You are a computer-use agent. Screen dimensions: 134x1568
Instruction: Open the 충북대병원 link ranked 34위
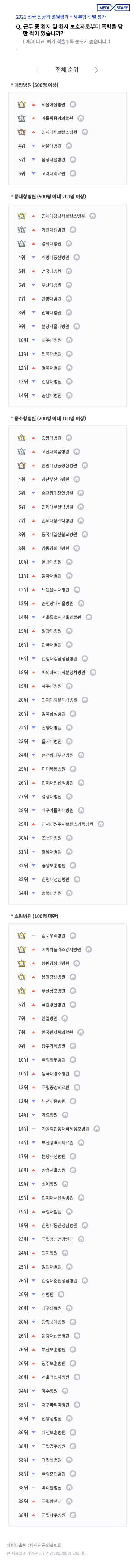(x=51, y=893)
